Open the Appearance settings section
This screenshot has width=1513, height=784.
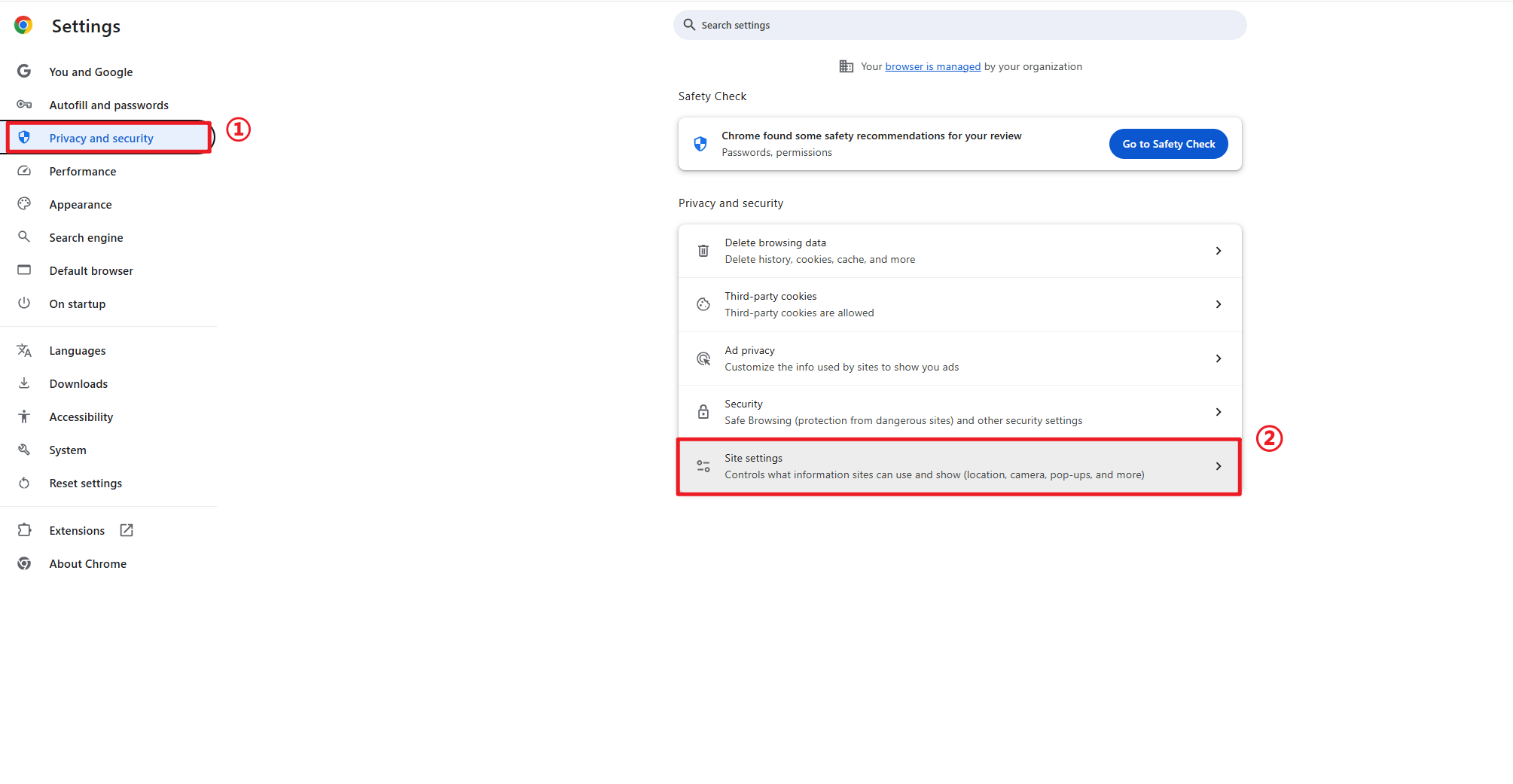pyautogui.click(x=81, y=204)
